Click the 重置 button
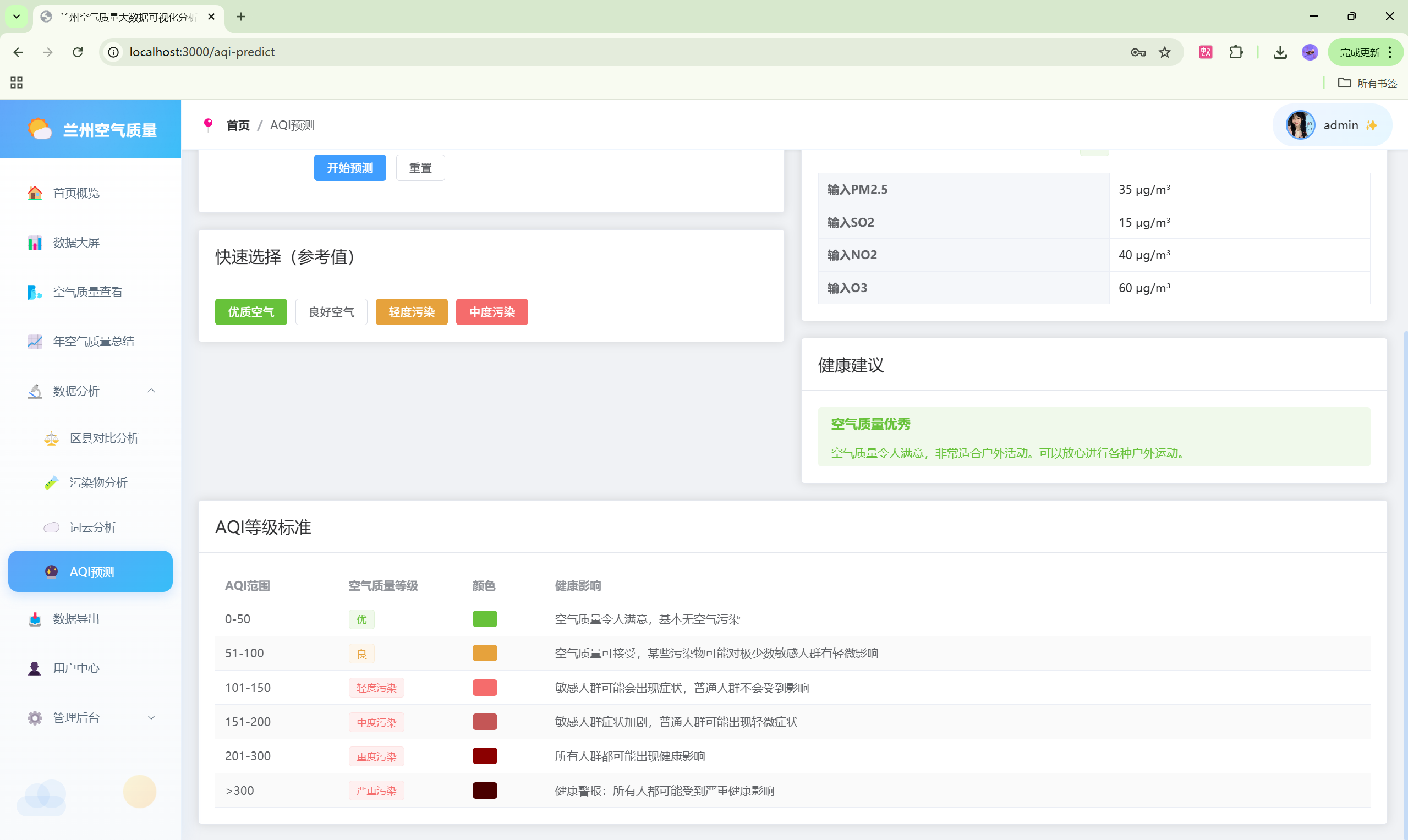Viewport: 1408px width, 840px height. click(420, 168)
